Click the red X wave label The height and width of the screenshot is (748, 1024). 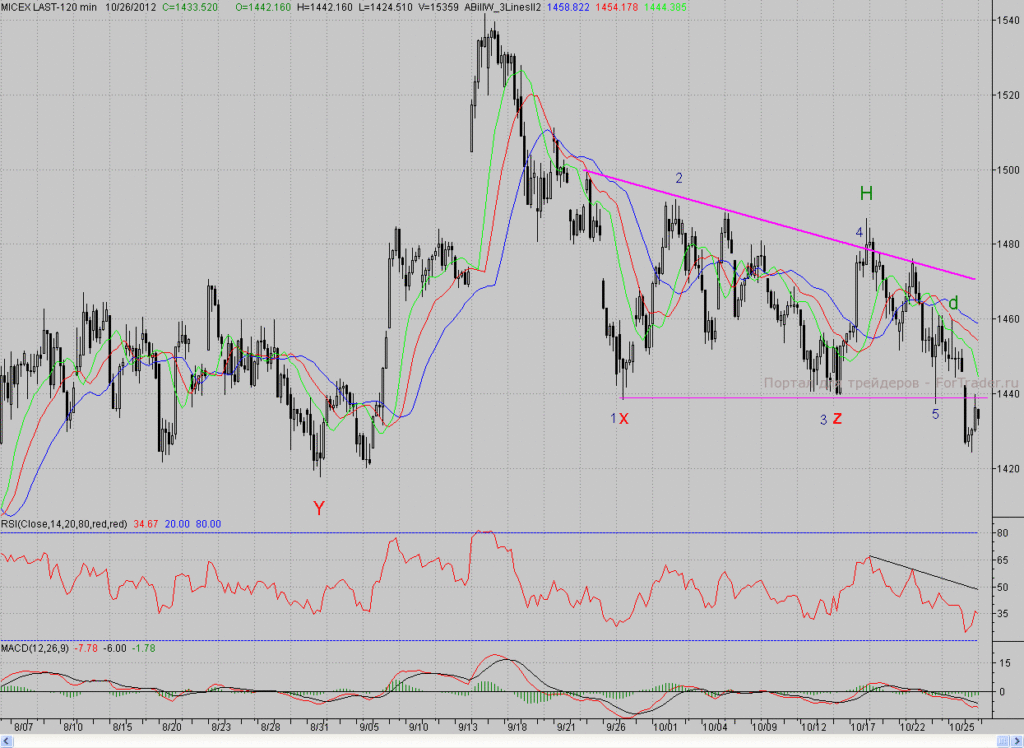(x=624, y=419)
